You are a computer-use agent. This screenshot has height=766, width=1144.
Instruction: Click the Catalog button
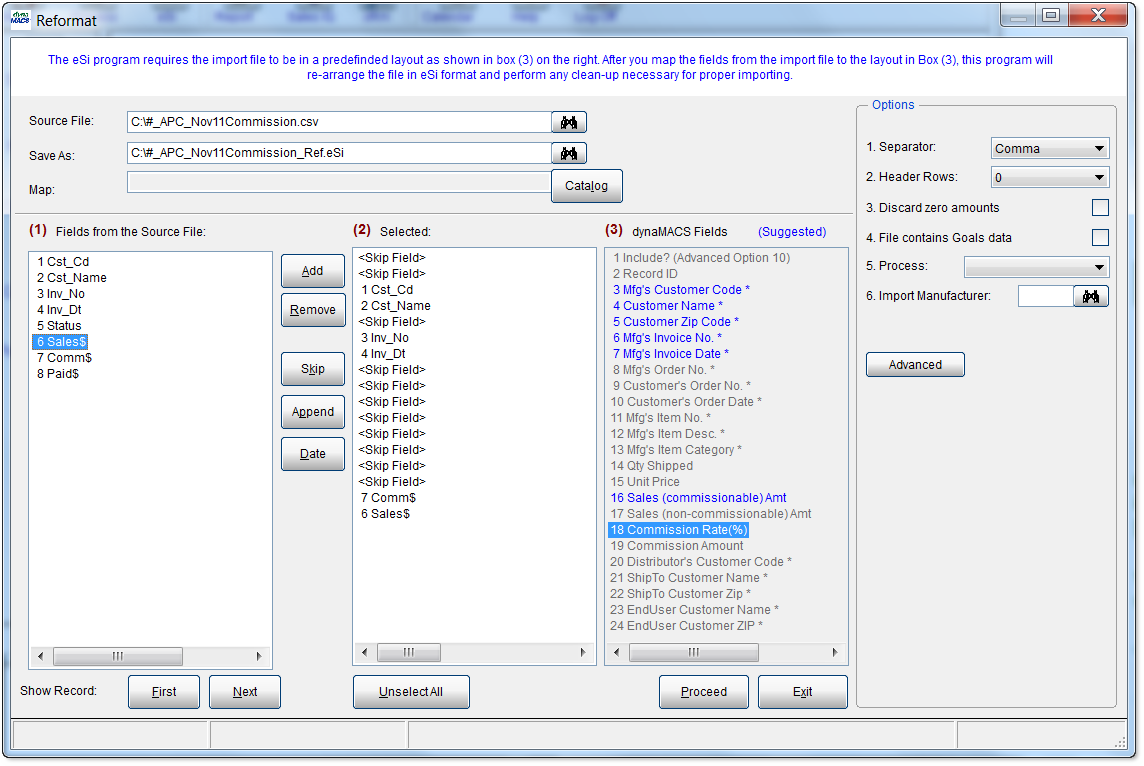pyautogui.click(x=587, y=186)
